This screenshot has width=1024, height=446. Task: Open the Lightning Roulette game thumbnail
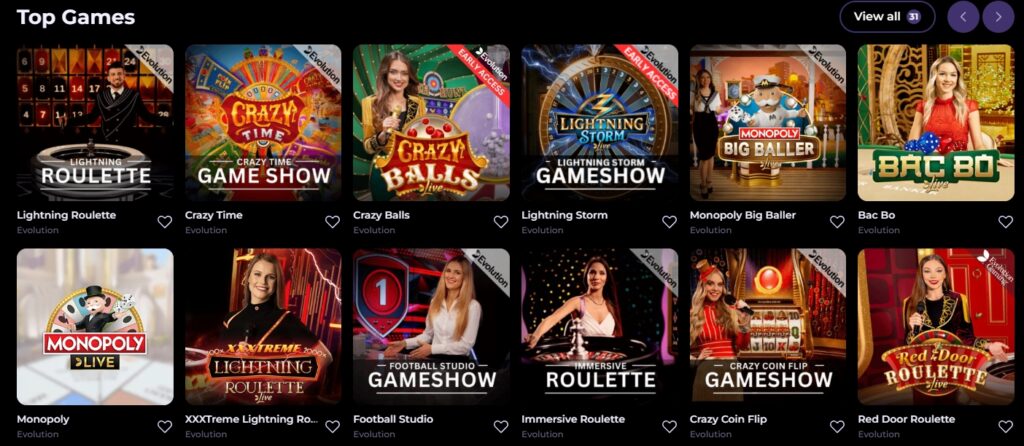pyautogui.click(x=95, y=123)
